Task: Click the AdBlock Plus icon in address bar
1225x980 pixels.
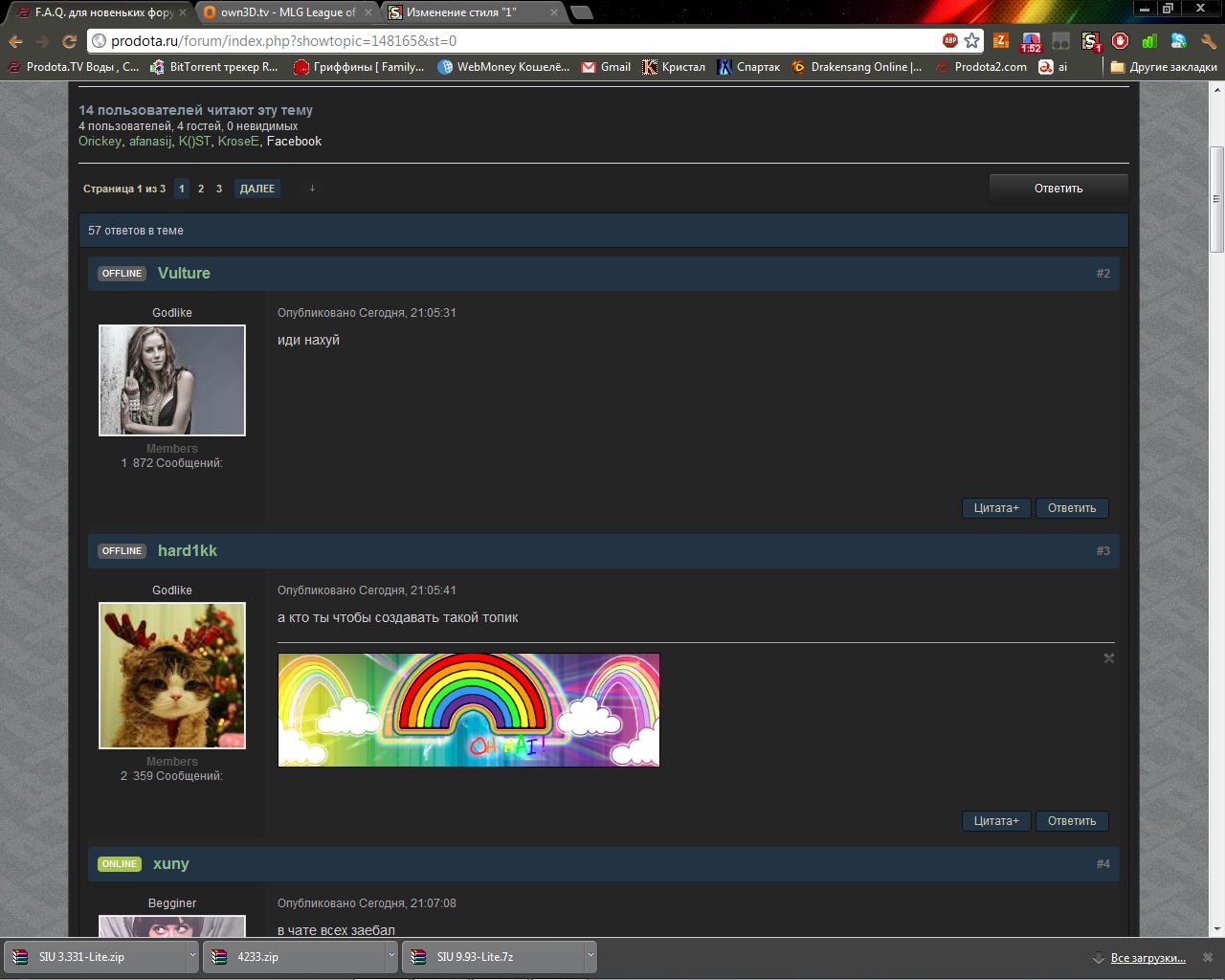Action: (949, 40)
